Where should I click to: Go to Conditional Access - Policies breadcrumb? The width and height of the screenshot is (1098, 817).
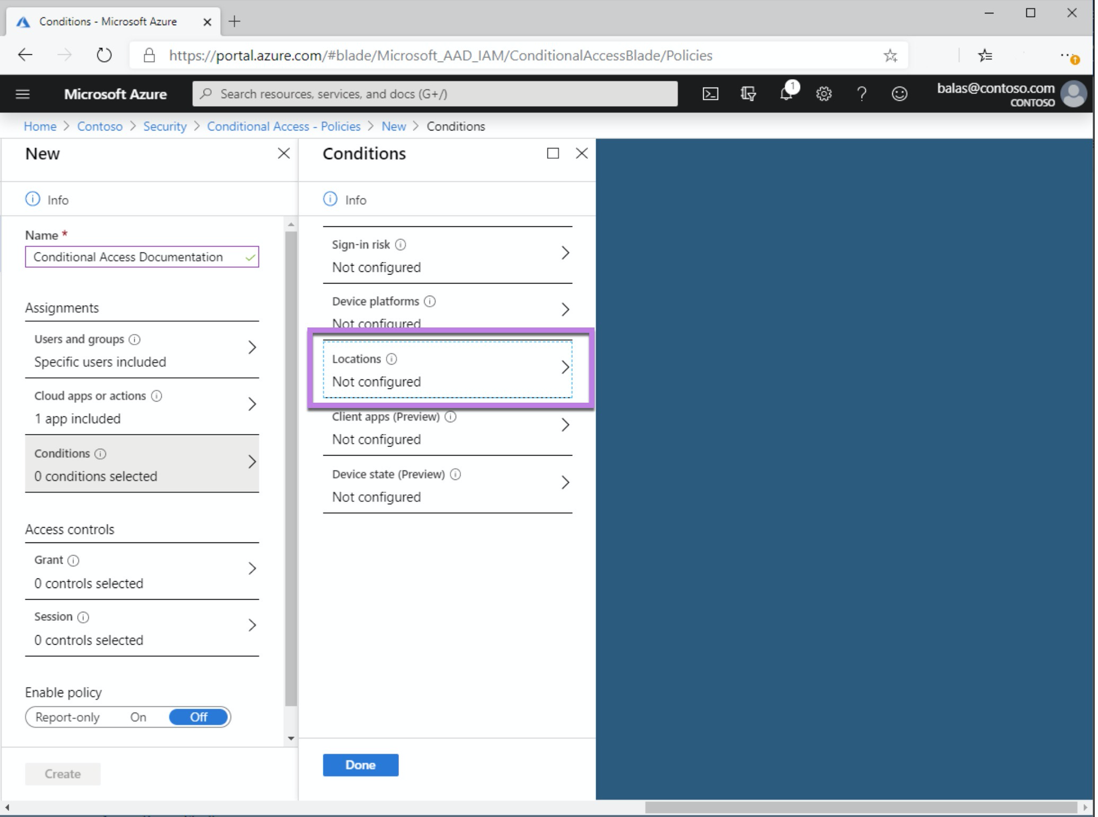coord(284,126)
